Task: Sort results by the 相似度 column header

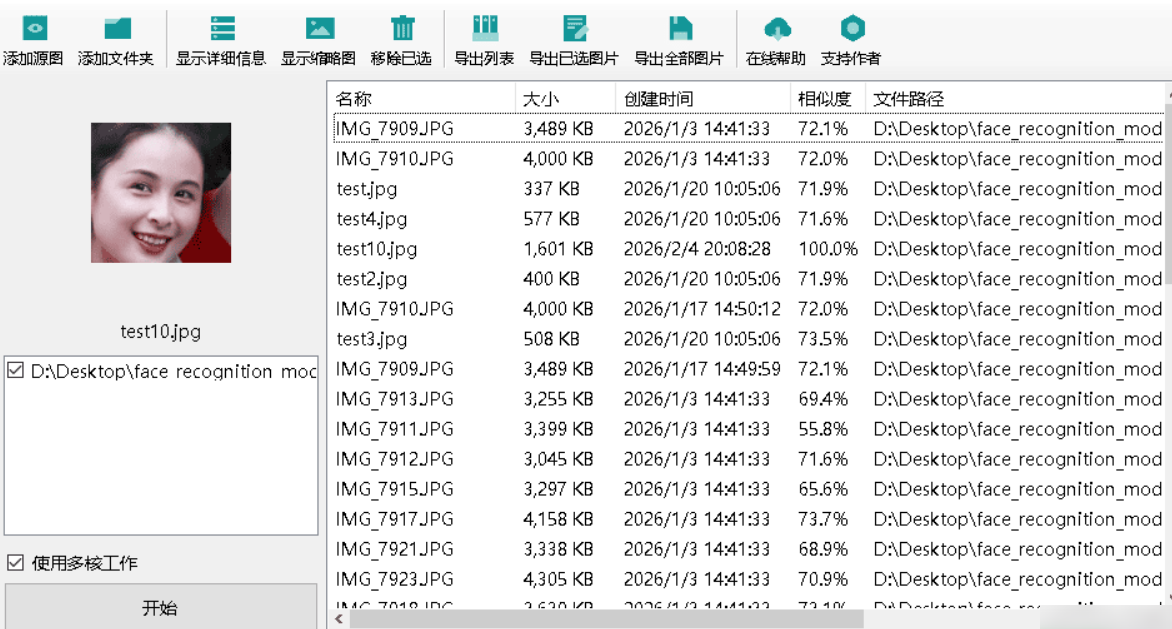Action: click(x=825, y=99)
